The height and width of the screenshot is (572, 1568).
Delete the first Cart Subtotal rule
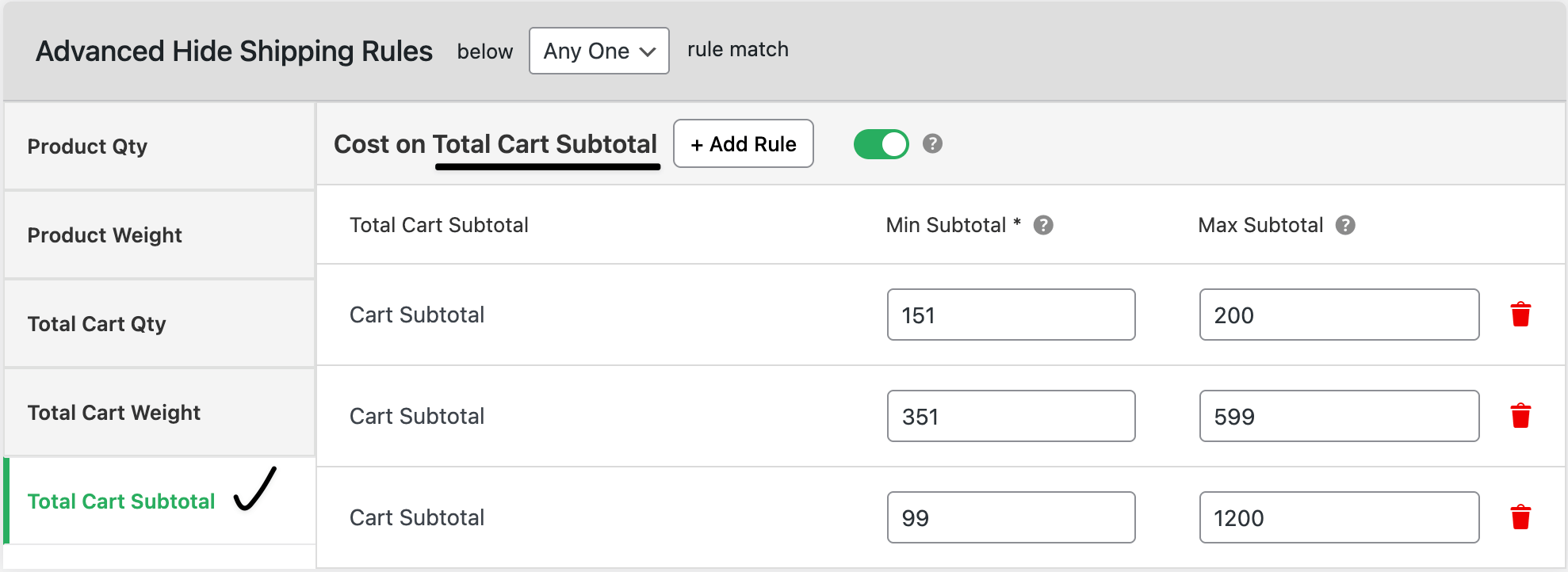(x=1521, y=315)
